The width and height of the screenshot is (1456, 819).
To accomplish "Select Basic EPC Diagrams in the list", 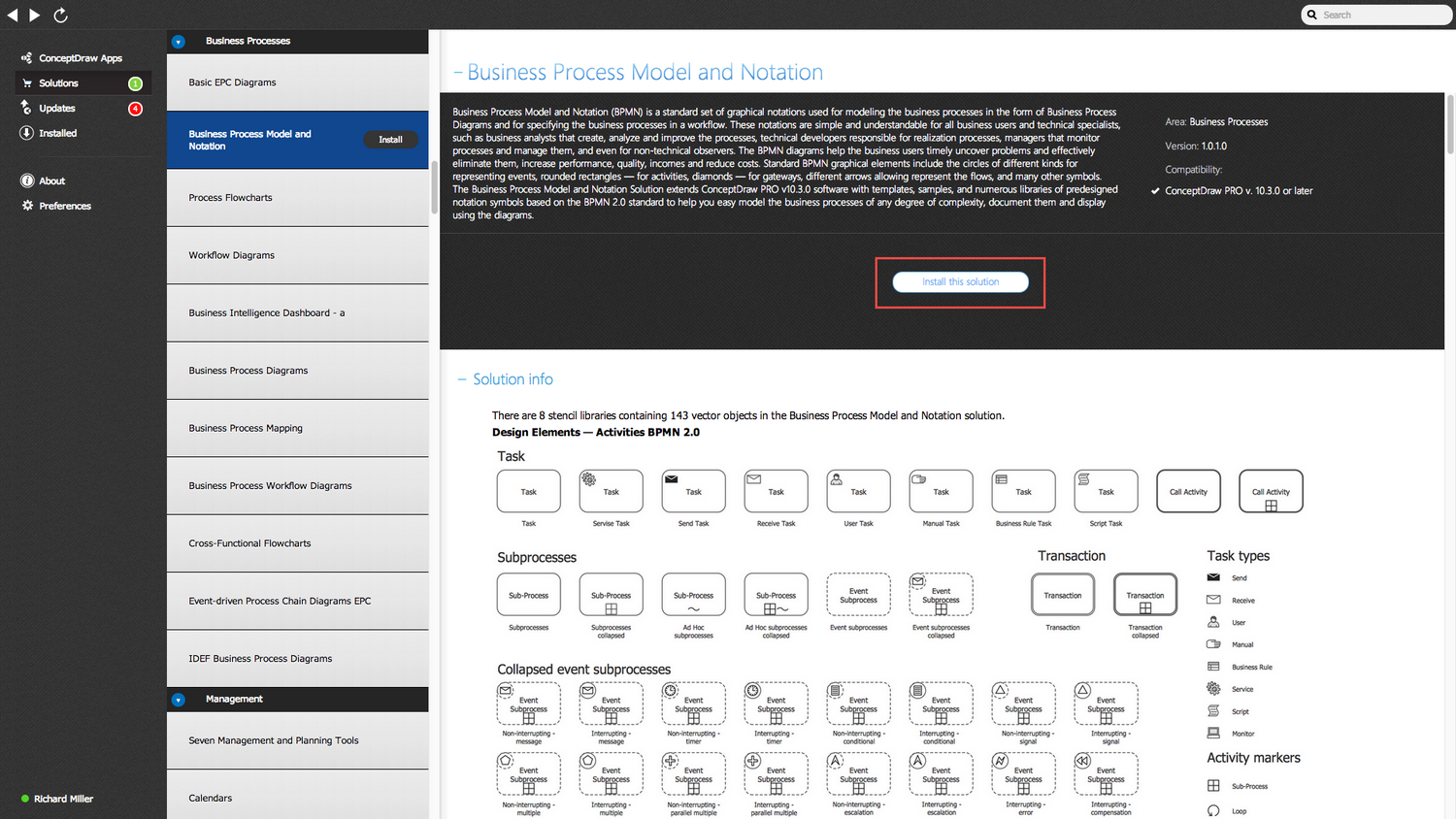I will 297,82.
